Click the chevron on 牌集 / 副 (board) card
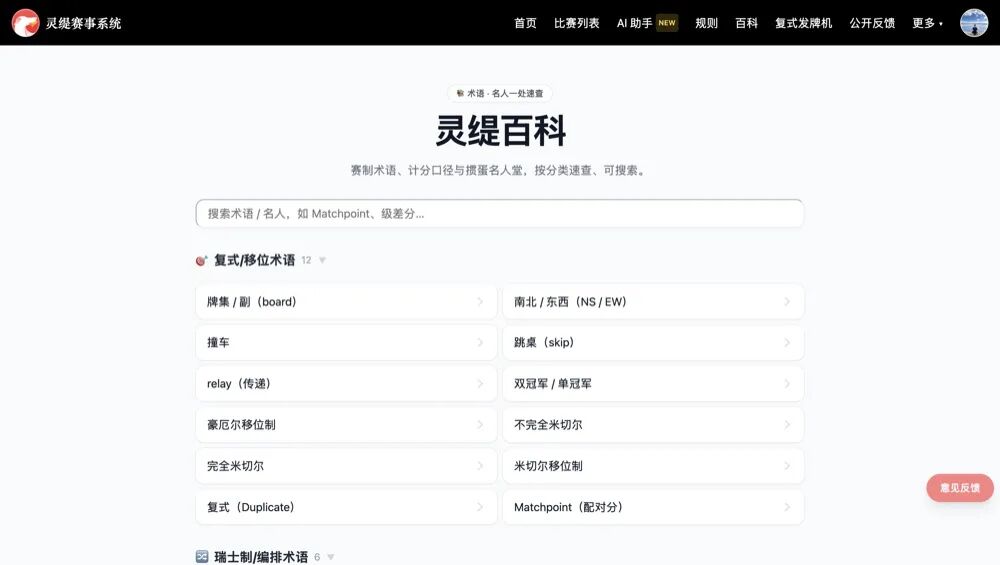This screenshot has height=565, width=1000. [x=480, y=302]
